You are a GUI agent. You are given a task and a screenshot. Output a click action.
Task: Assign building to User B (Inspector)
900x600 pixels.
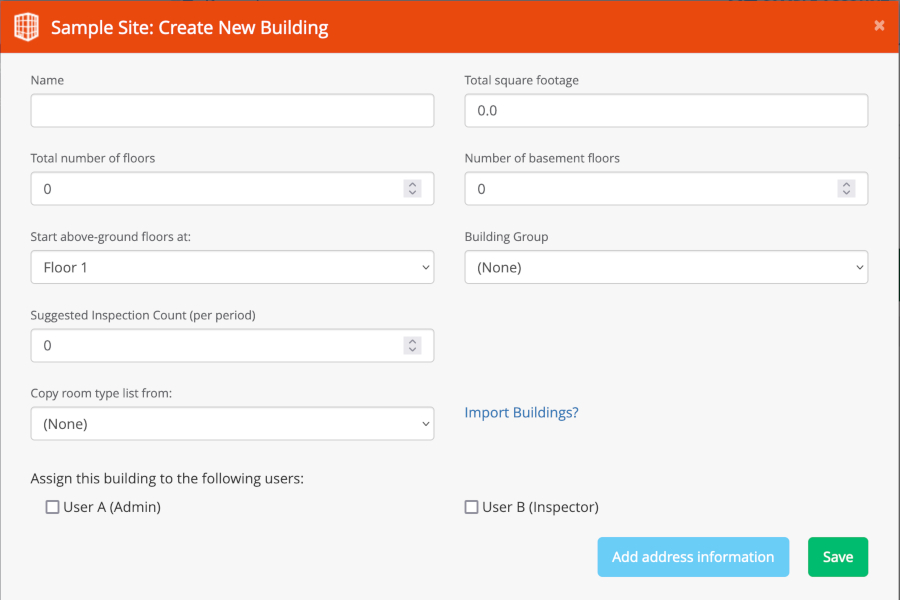472,507
